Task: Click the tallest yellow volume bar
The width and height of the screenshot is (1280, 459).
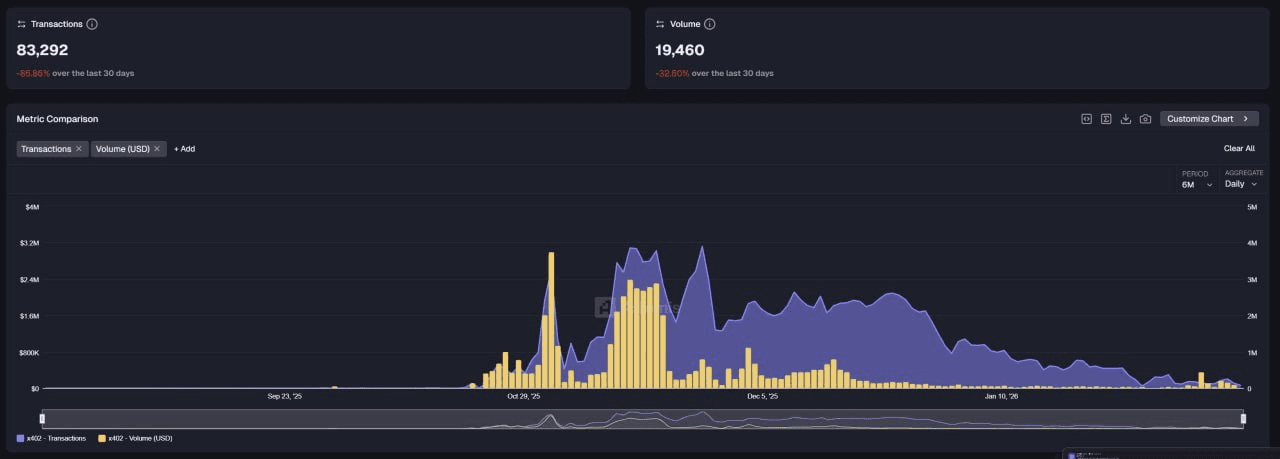Action: (551, 320)
